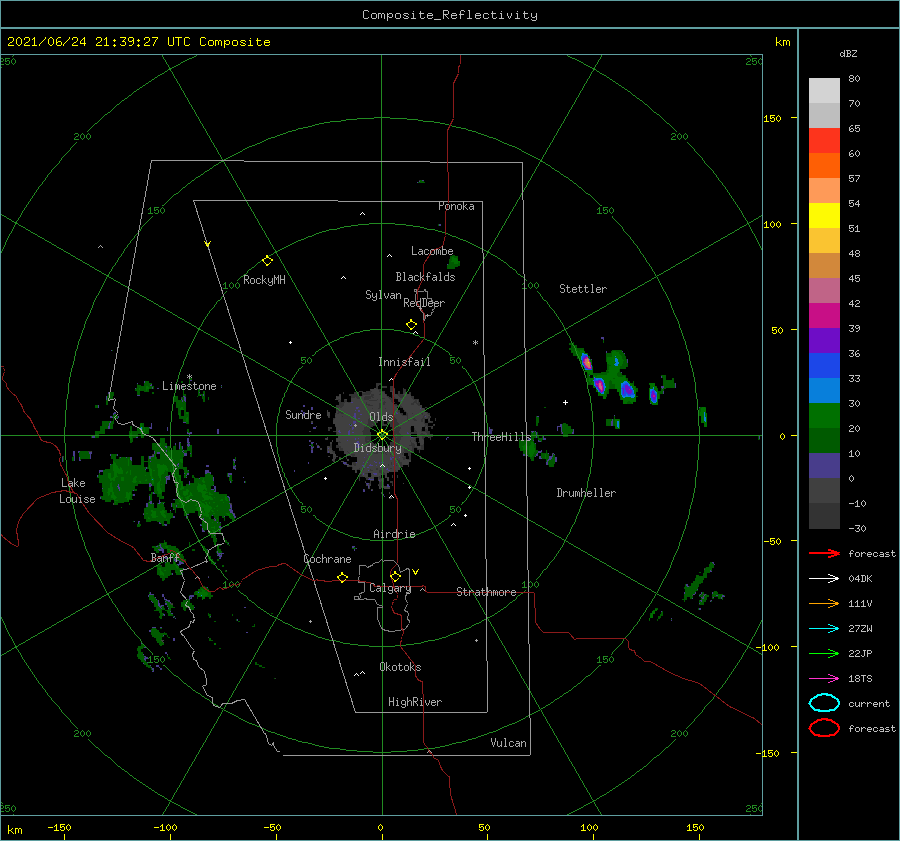The image size is (900, 841).
Task: Click the '18TS' legend label
Action: pos(860,679)
